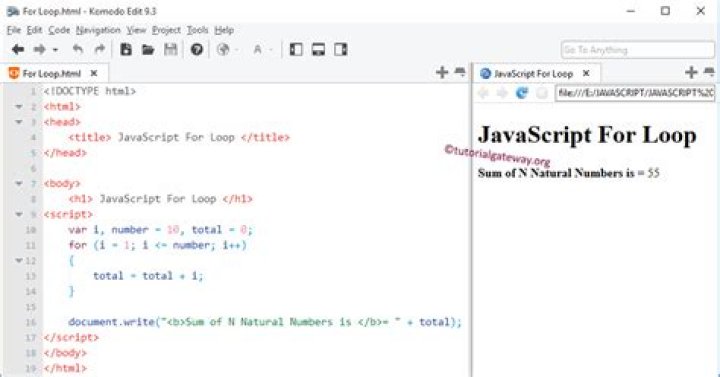Click the Forward navigation arrow in toolbar
720x377 pixels.
pyautogui.click(x=40, y=49)
